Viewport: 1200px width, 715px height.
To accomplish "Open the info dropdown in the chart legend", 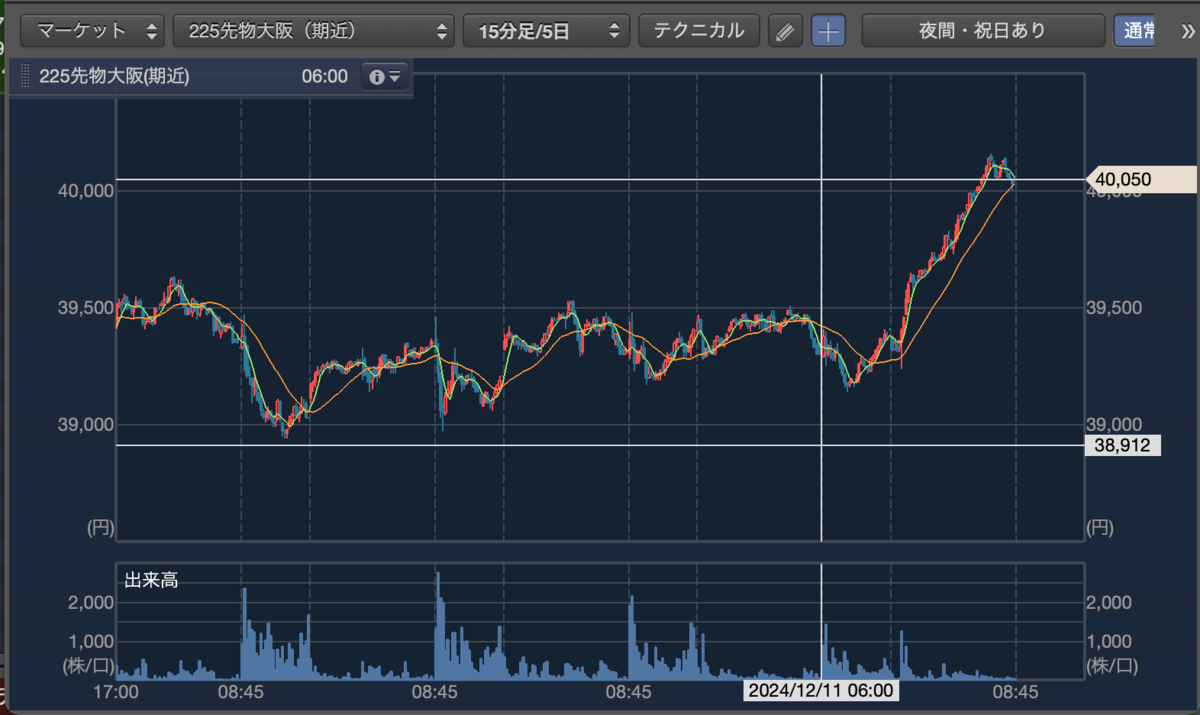I will (385, 77).
